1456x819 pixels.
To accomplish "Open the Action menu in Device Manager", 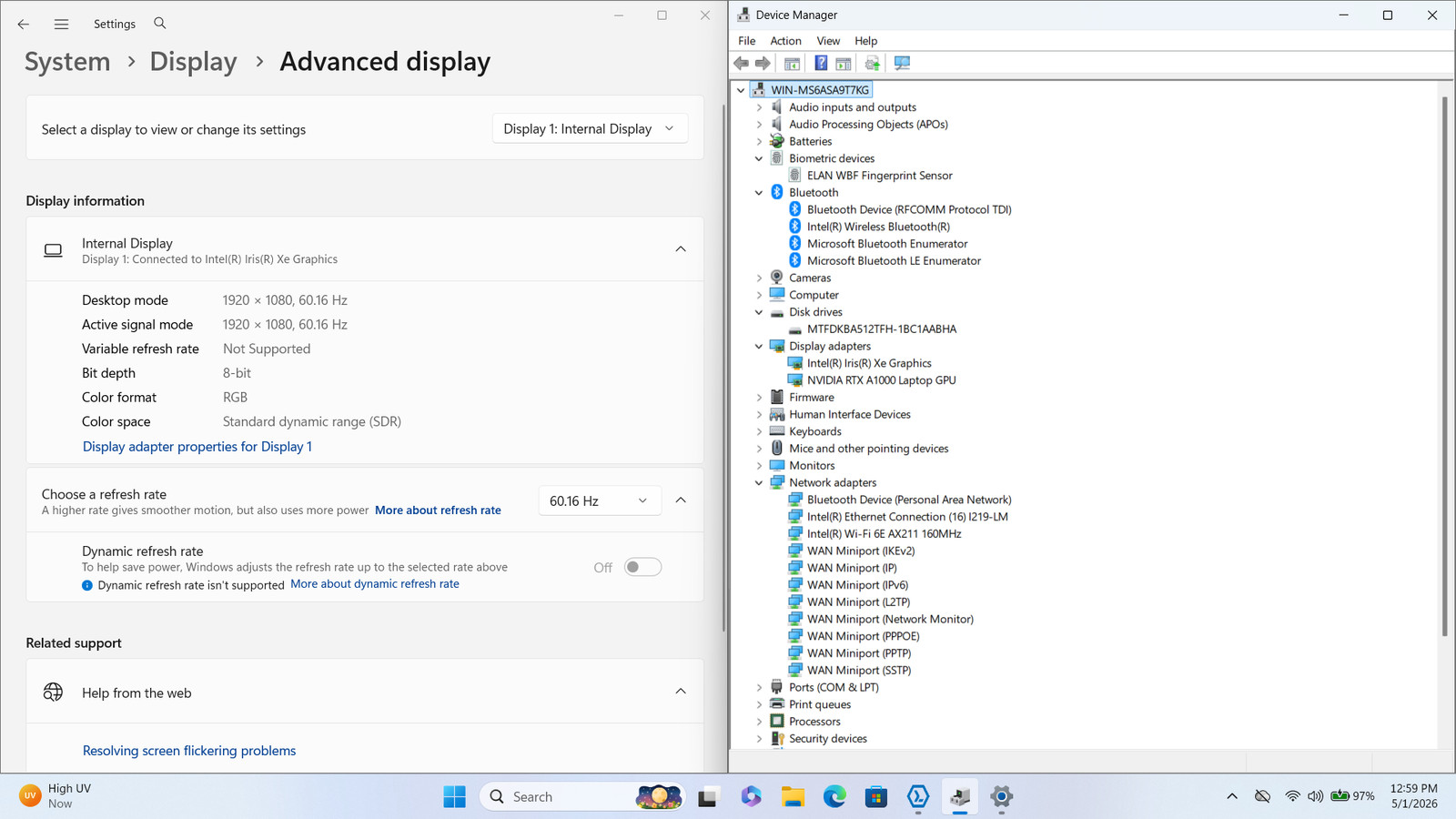I will point(785,41).
